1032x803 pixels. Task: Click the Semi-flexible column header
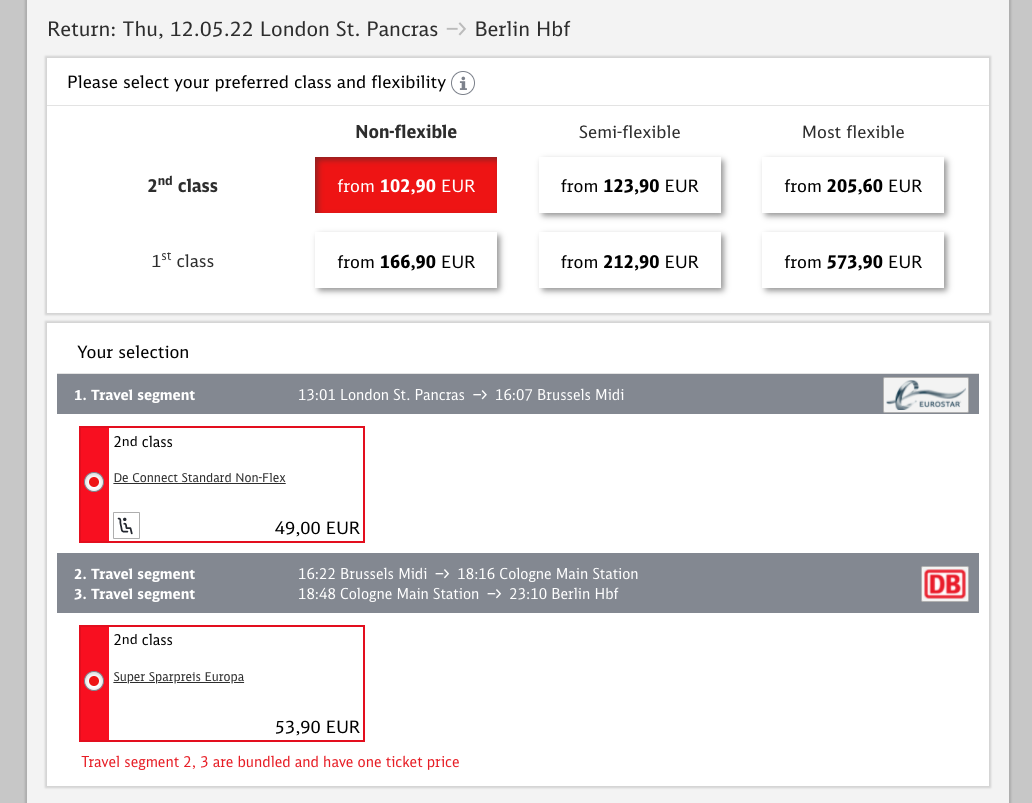coord(629,132)
